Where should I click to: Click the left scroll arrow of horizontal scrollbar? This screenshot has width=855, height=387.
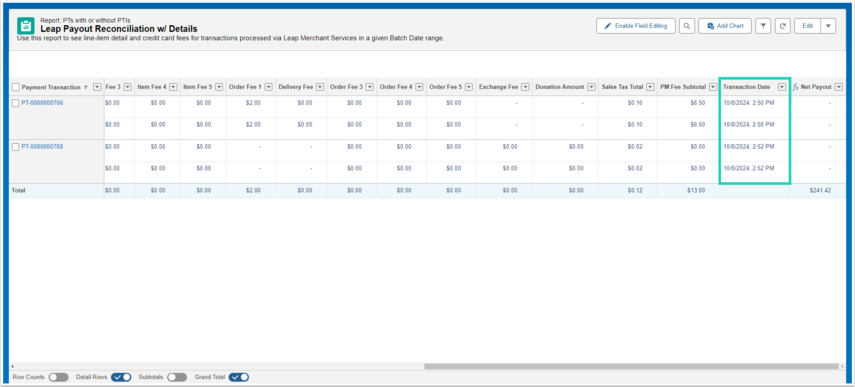[x=12, y=366]
